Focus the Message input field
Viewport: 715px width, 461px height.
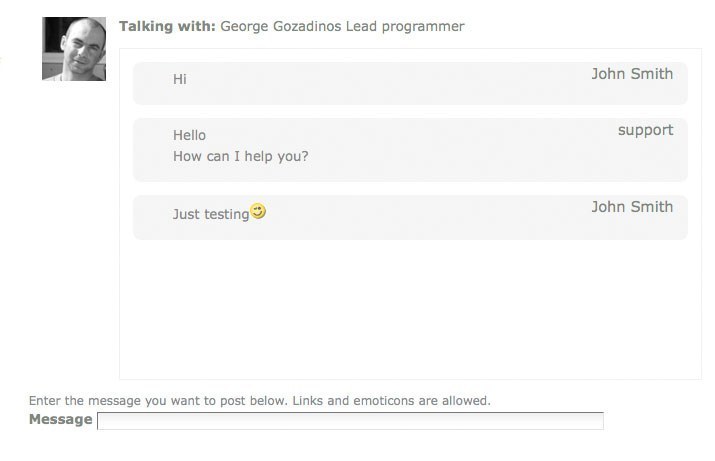click(x=350, y=421)
